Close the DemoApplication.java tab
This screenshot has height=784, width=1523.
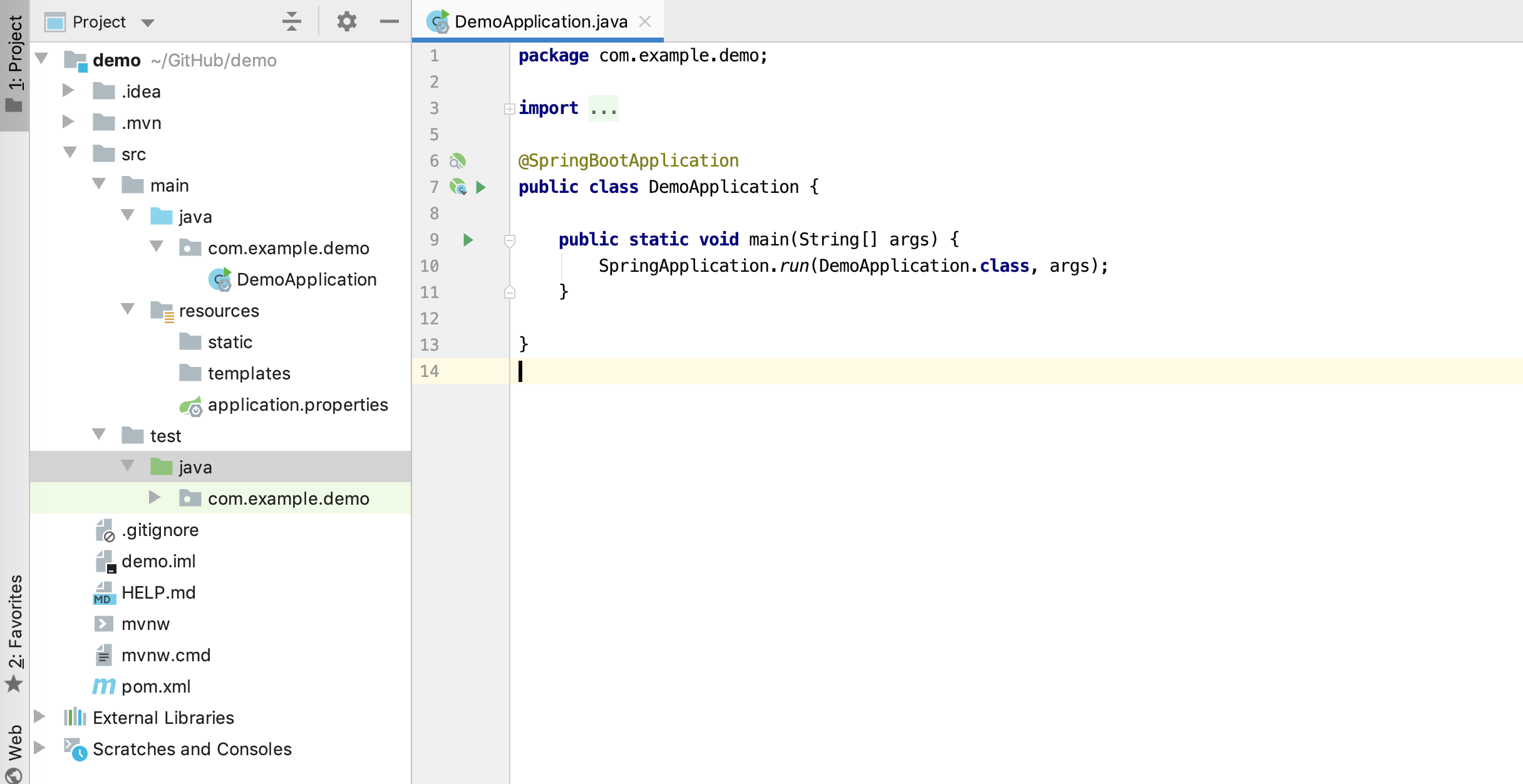coord(645,22)
